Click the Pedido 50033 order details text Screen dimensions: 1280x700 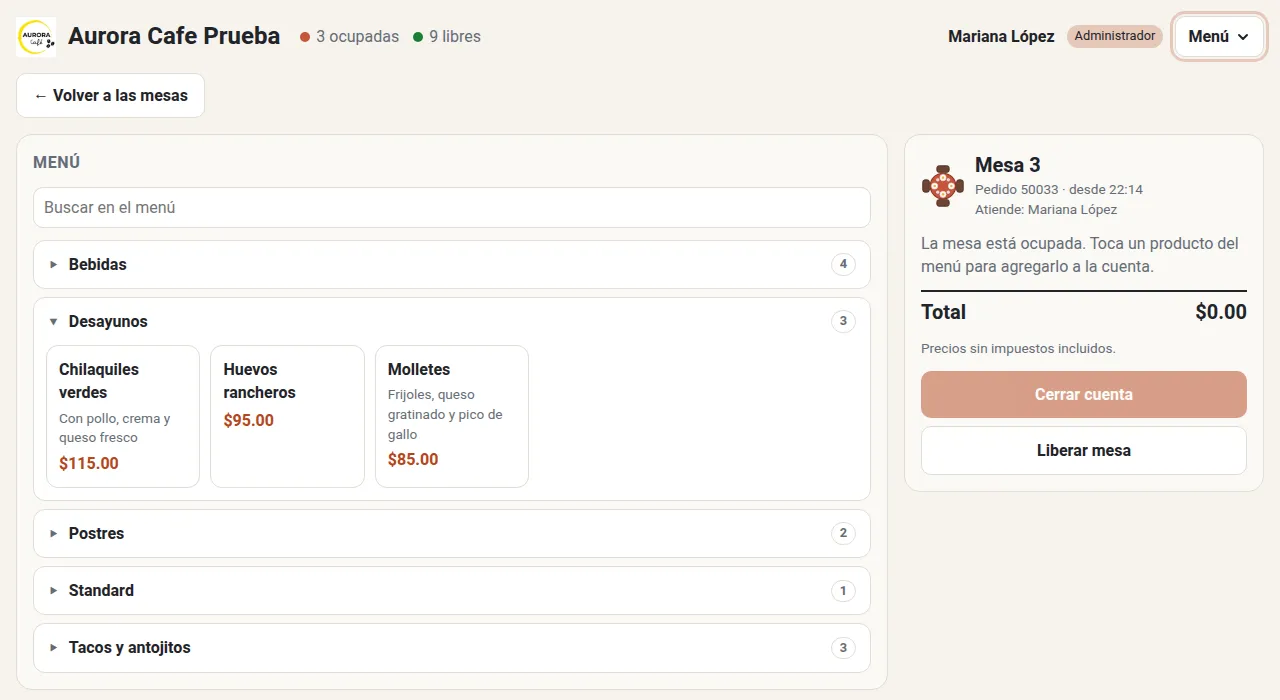(1059, 190)
